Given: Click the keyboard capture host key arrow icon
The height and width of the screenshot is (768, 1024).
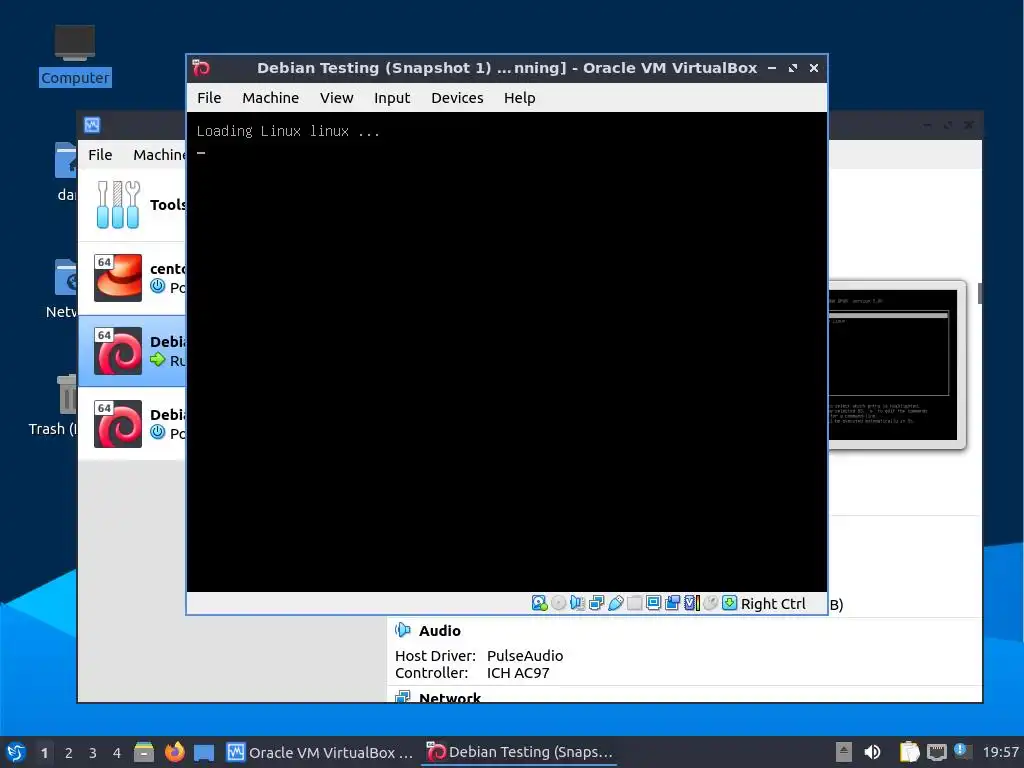Looking at the screenshot, I should pyautogui.click(x=729, y=603).
